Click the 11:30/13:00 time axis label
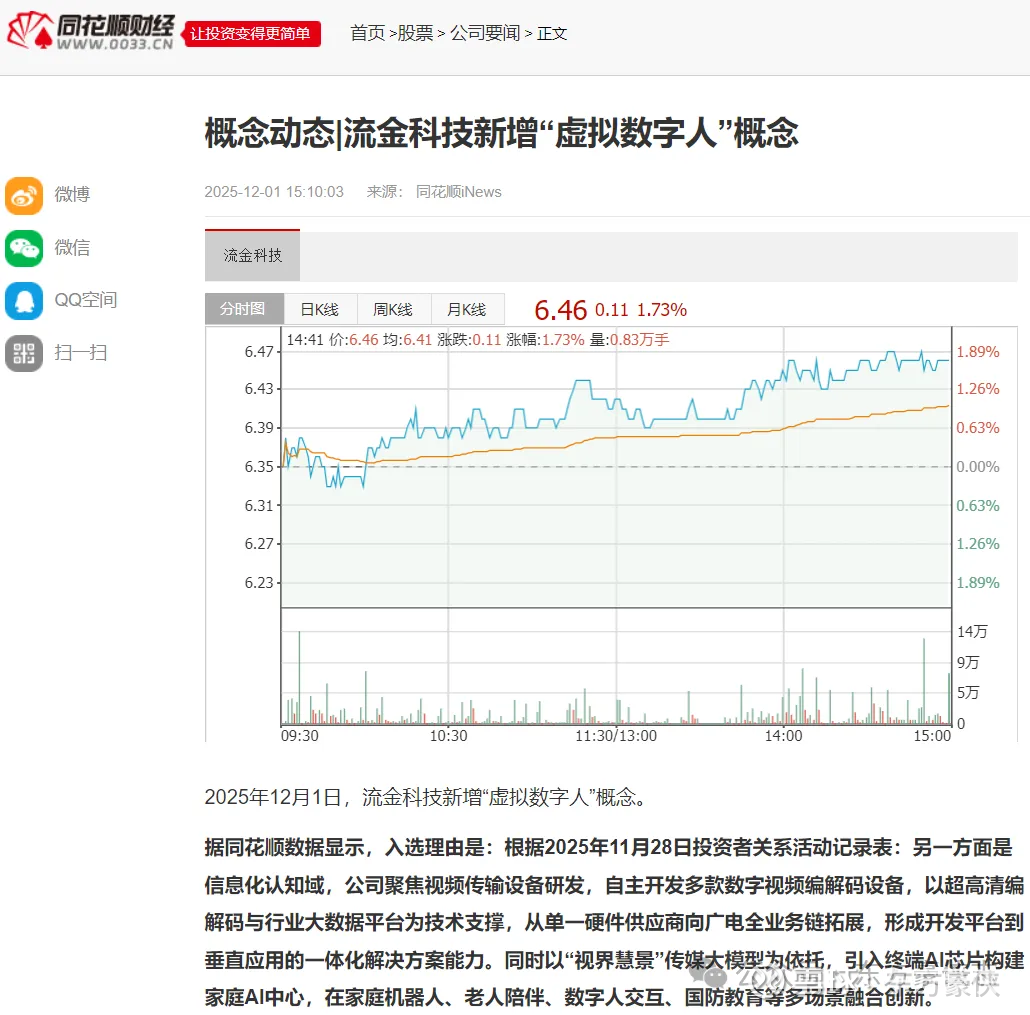The image size is (1030, 1015). tap(616, 736)
